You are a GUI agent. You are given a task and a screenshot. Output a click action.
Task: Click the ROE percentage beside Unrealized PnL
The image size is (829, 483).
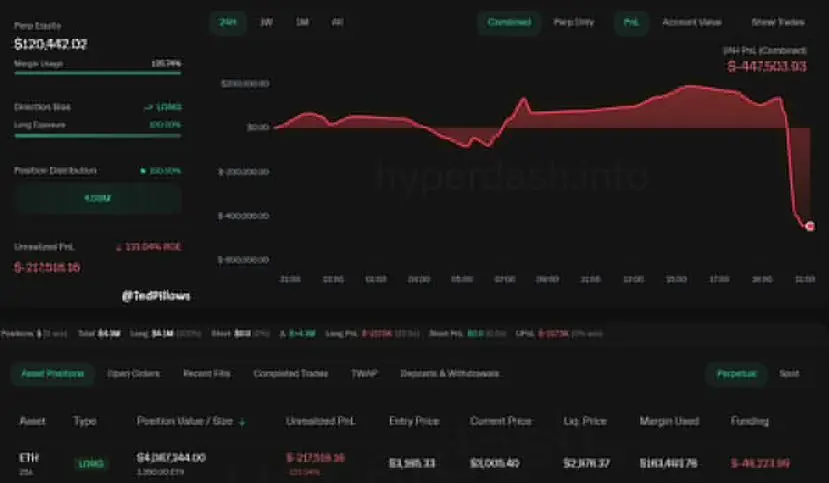149,247
